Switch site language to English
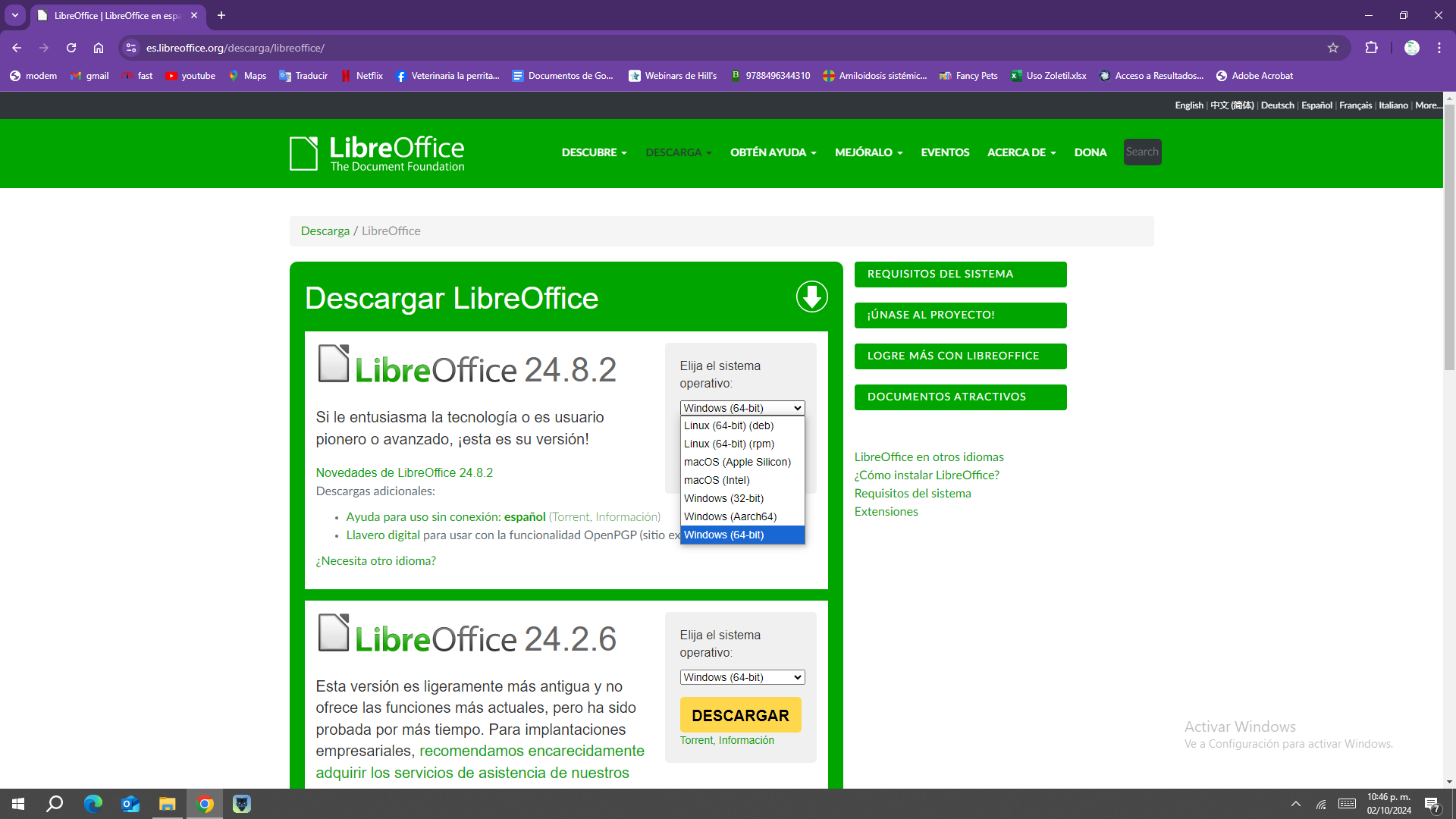 pyautogui.click(x=1188, y=105)
